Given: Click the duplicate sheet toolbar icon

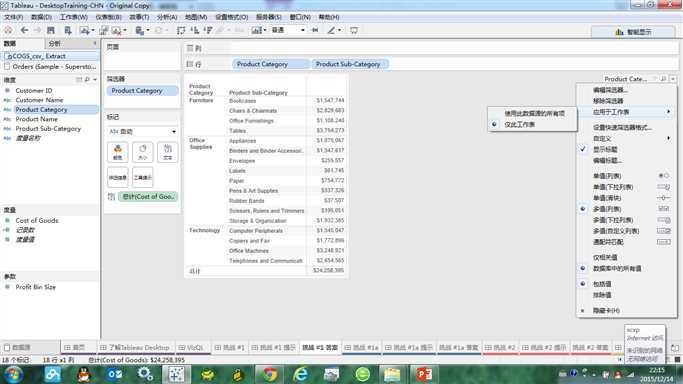Looking at the screenshot, I should point(104,30).
